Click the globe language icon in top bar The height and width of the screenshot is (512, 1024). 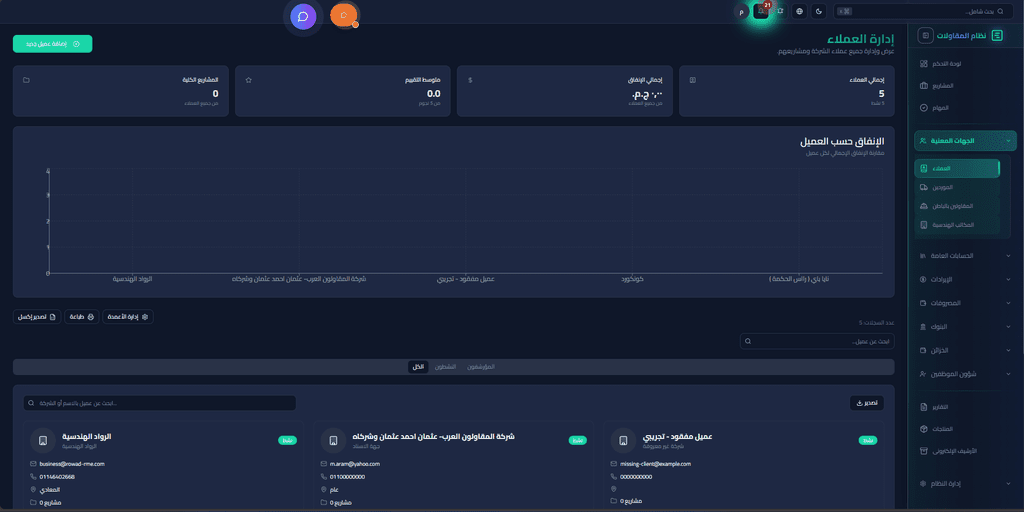tap(799, 11)
